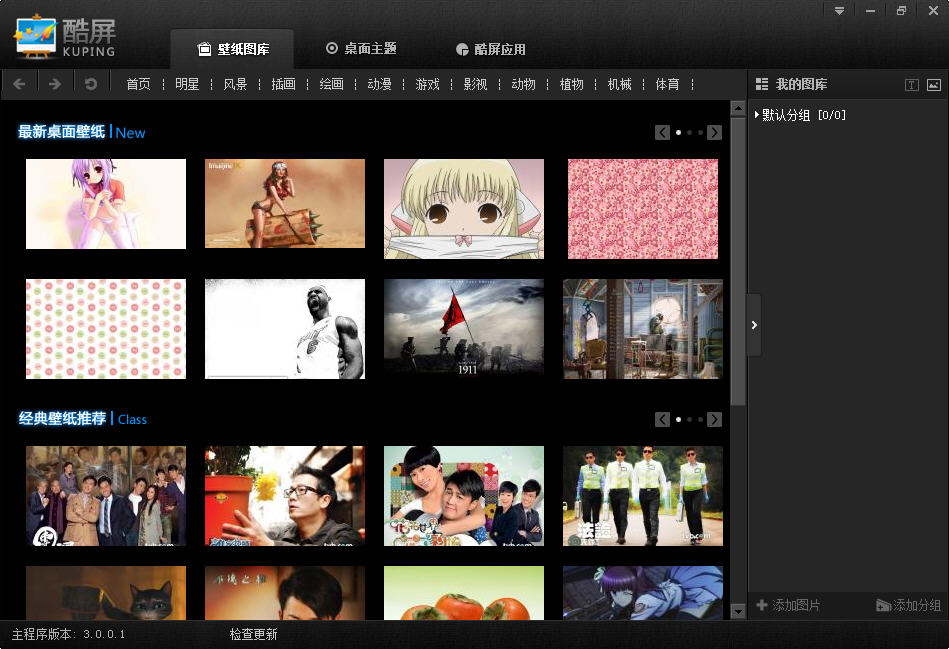Open the menu arrow in the title bar
The image size is (949, 649).
(x=839, y=11)
